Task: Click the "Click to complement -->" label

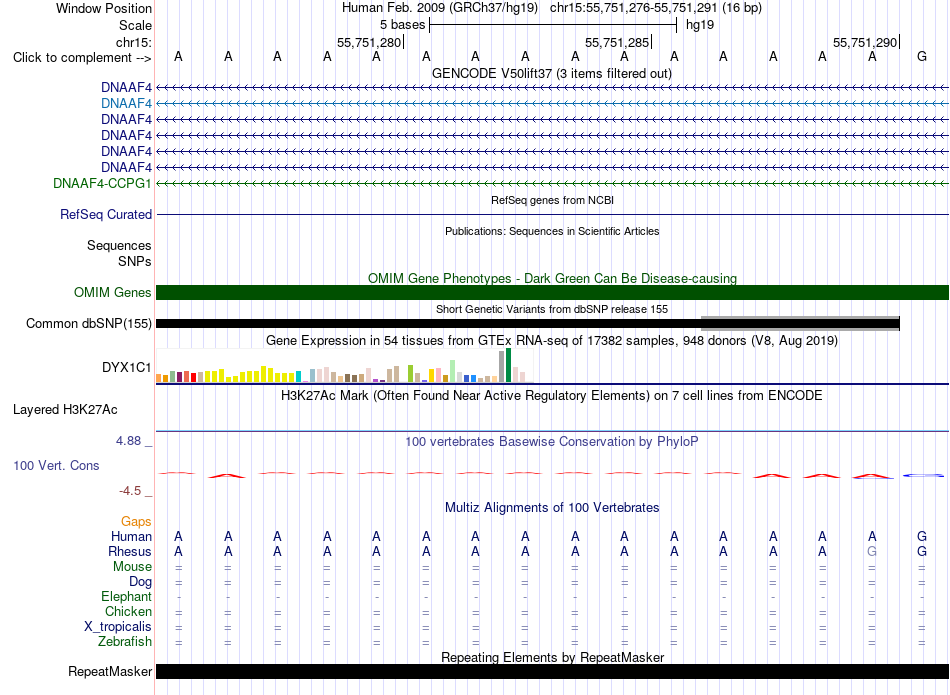Action: point(82,58)
